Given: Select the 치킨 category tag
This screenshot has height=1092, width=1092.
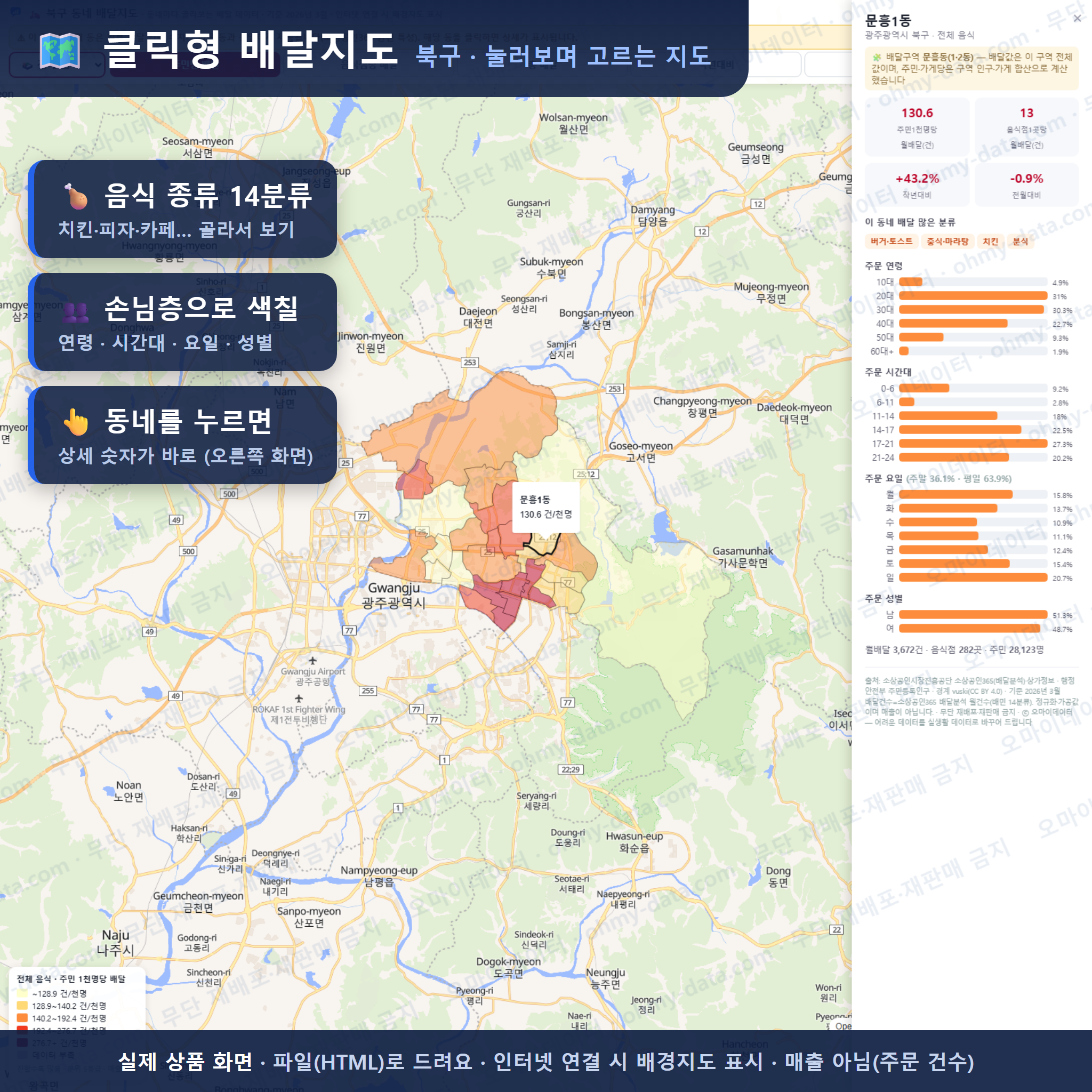Looking at the screenshot, I should pyautogui.click(x=990, y=242).
